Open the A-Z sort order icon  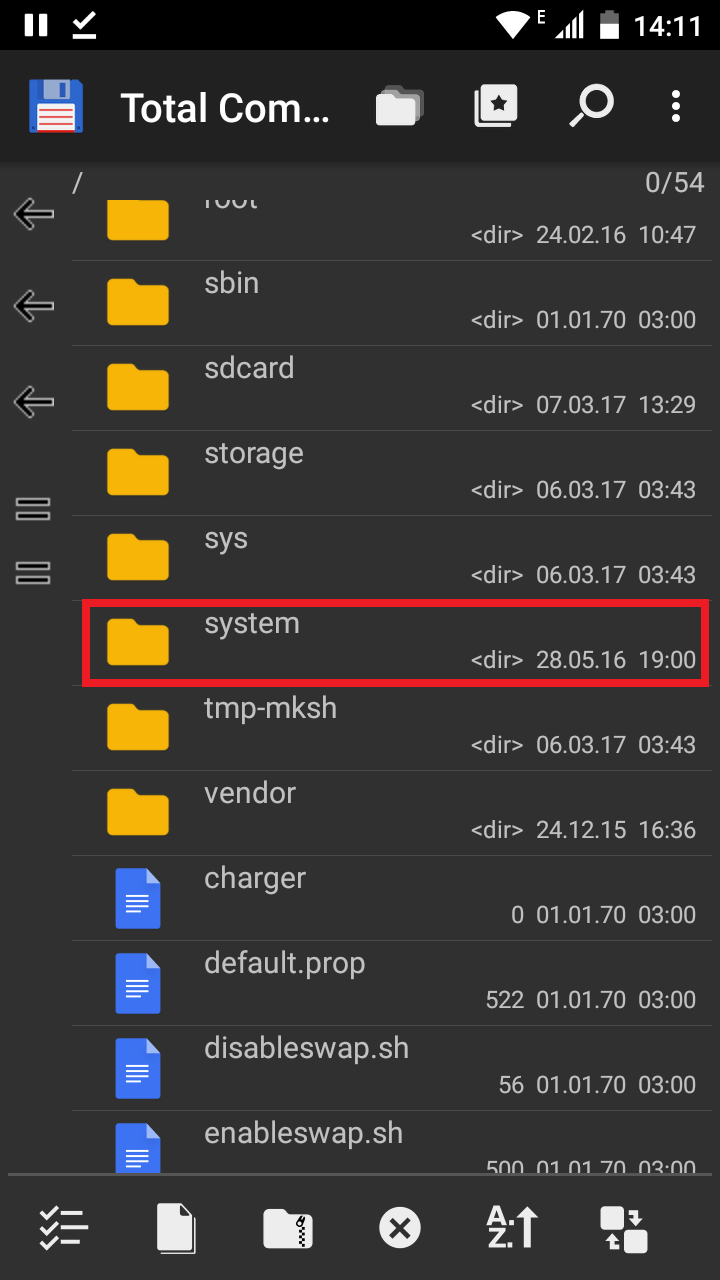[x=512, y=1227]
